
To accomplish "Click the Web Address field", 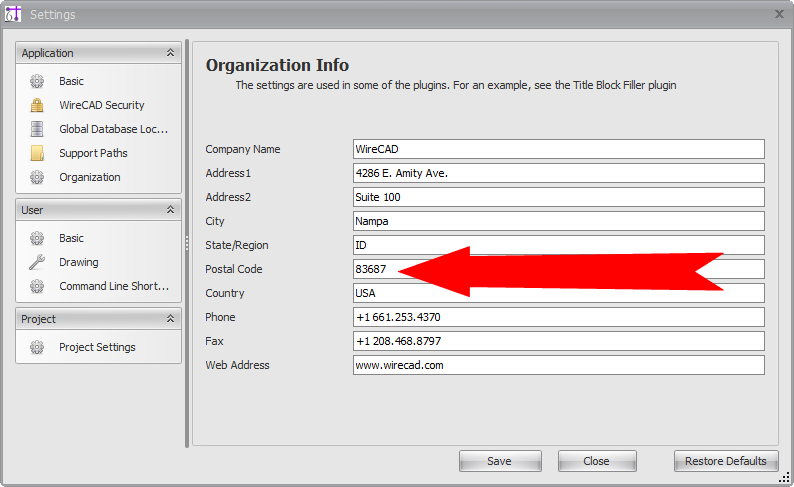I will click(x=559, y=365).
